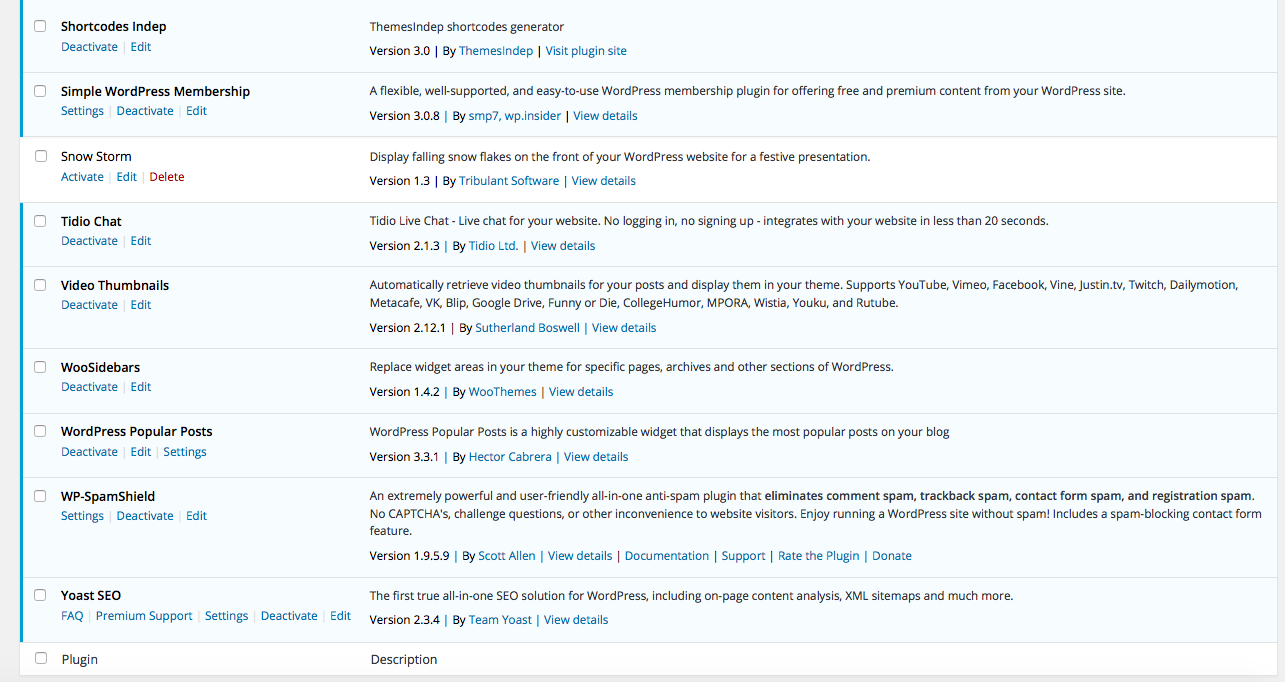Check the WordPress Popular Posts checkbox
The image size is (1285, 682).
[x=41, y=431]
